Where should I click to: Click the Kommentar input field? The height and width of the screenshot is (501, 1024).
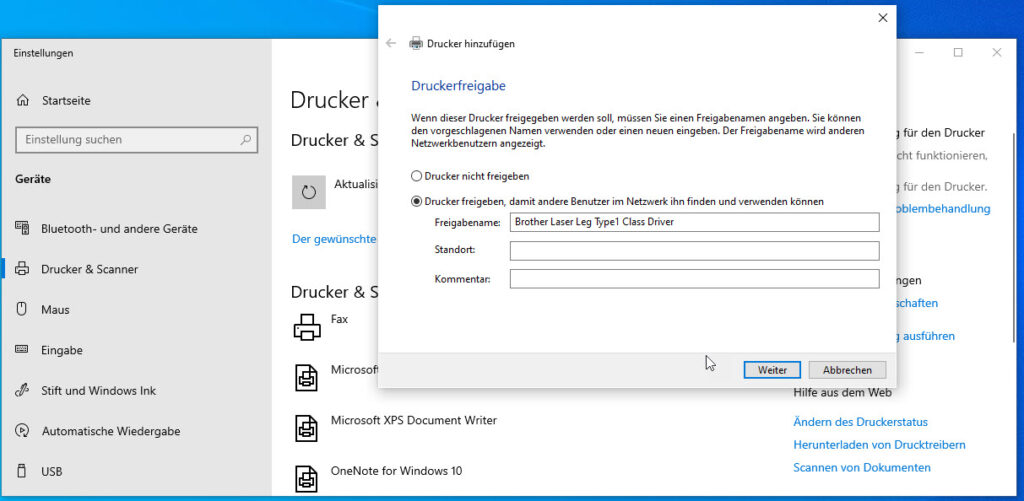coord(694,279)
